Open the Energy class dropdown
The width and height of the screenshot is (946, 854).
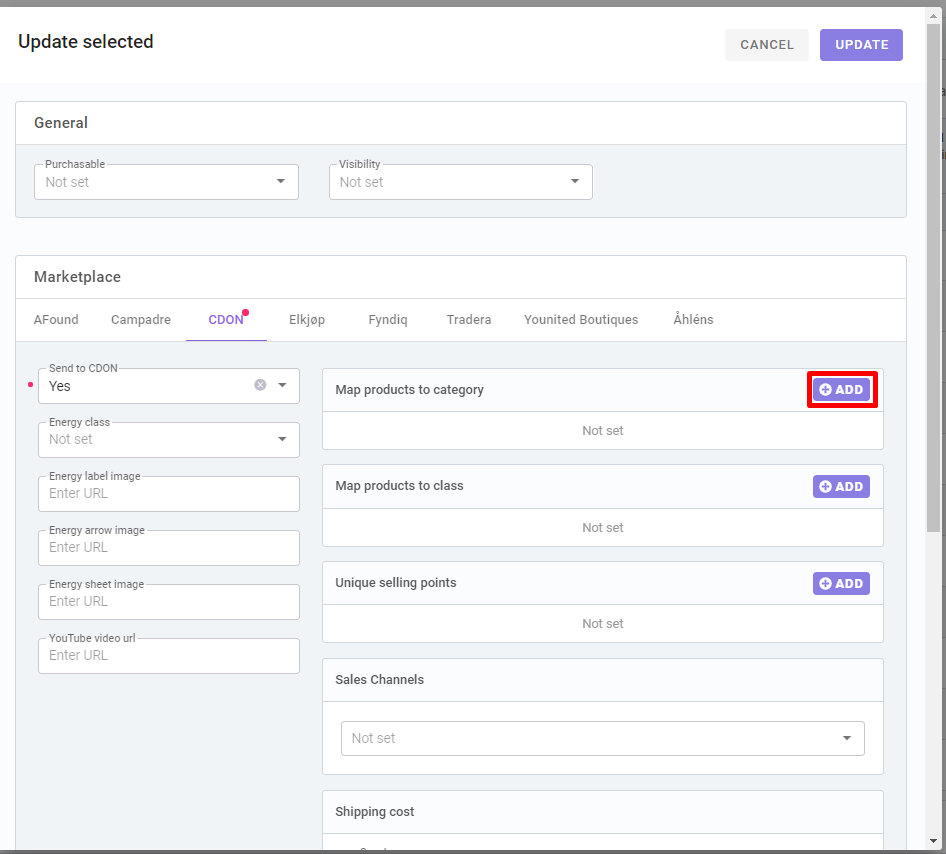coord(169,440)
